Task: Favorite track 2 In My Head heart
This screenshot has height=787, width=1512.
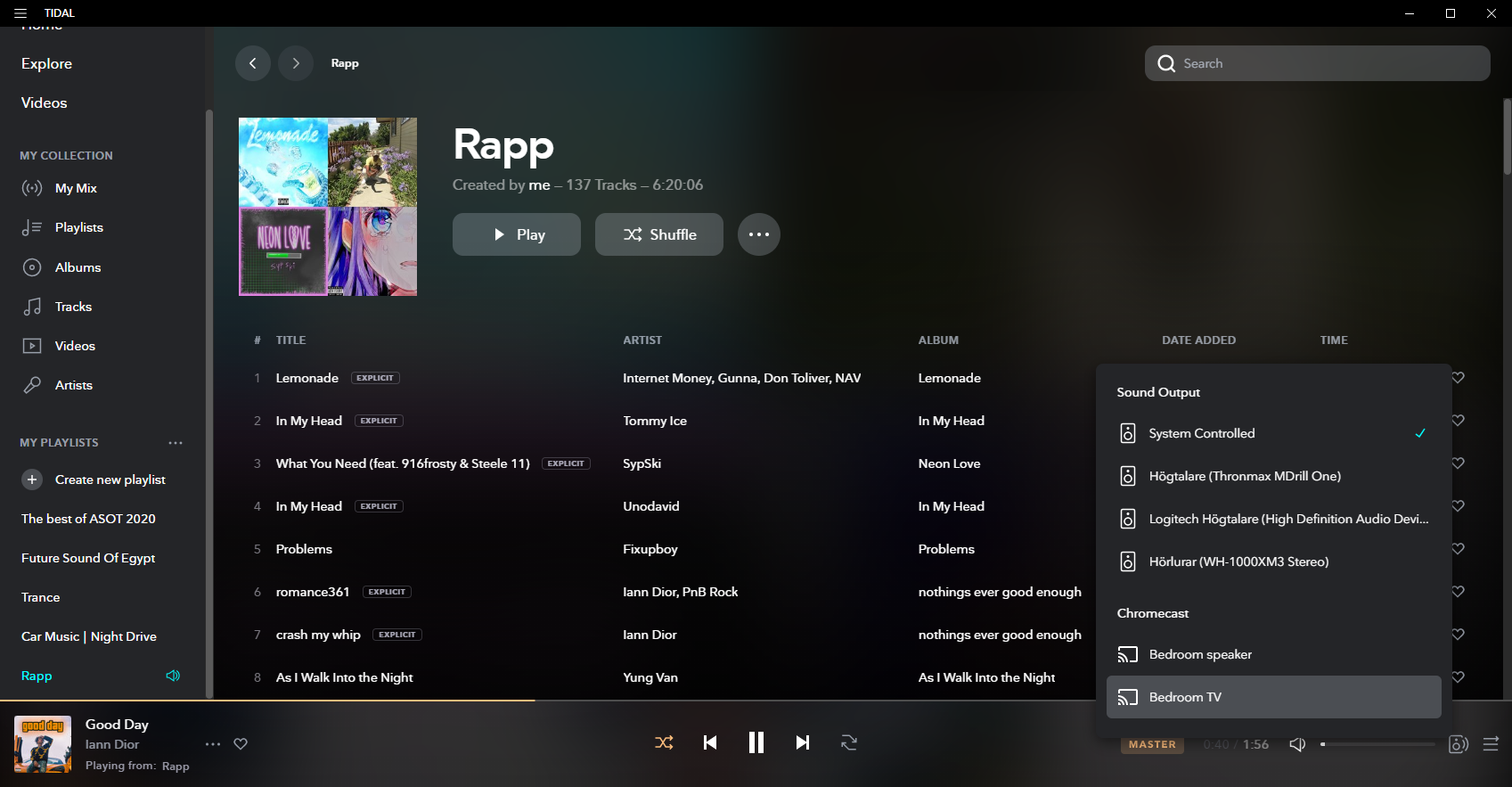Action: point(1459,421)
